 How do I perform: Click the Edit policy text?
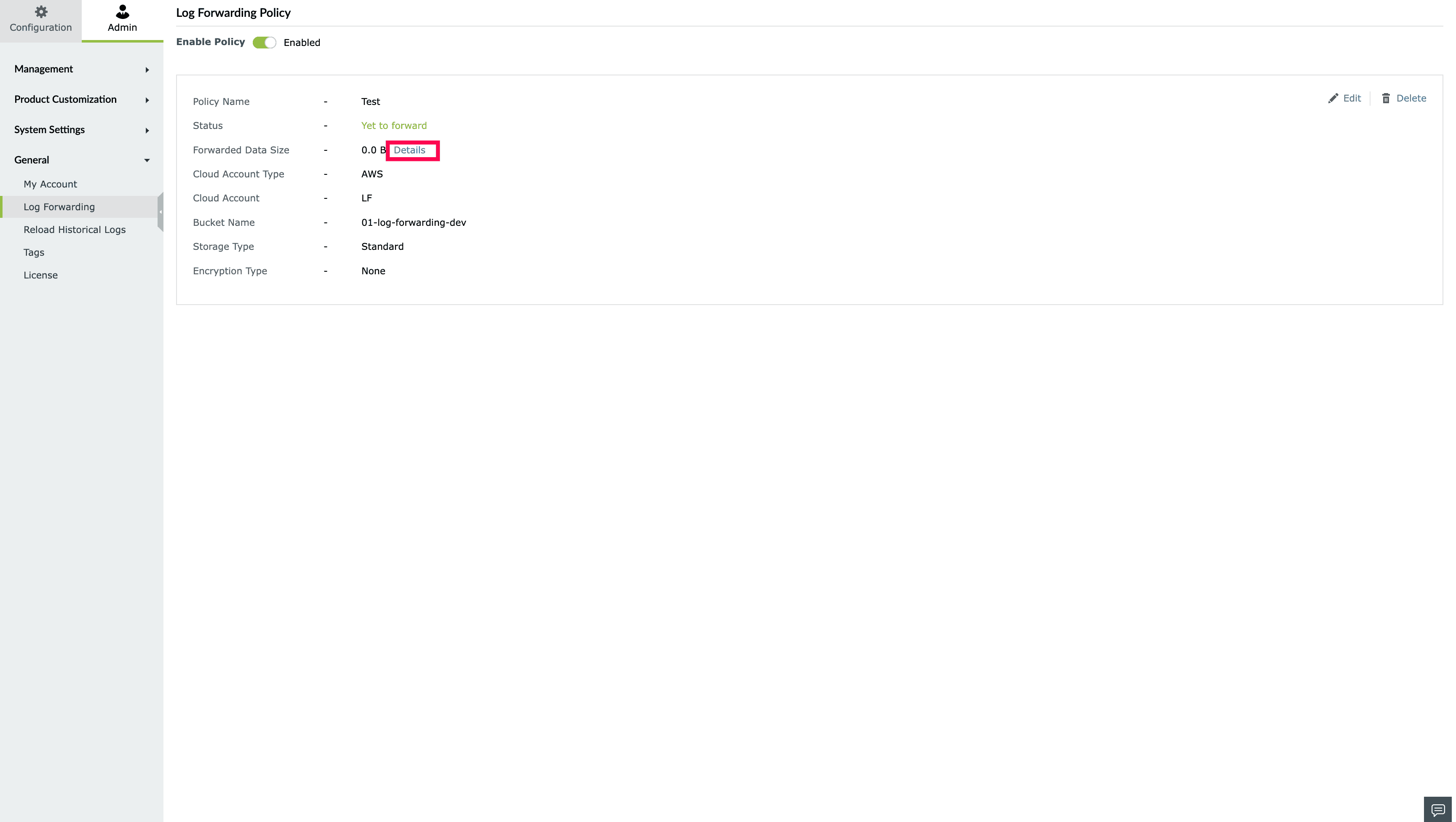(1352, 98)
